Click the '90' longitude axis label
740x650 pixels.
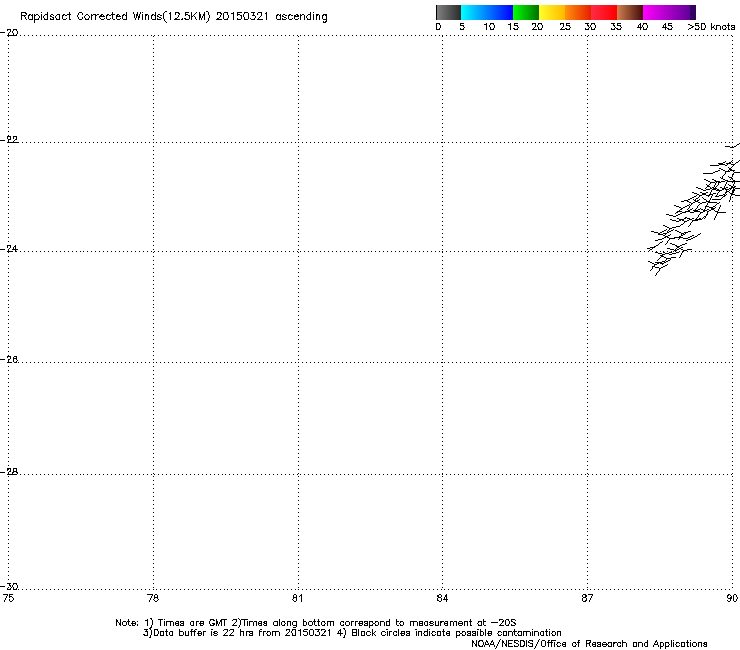click(732, 598)
